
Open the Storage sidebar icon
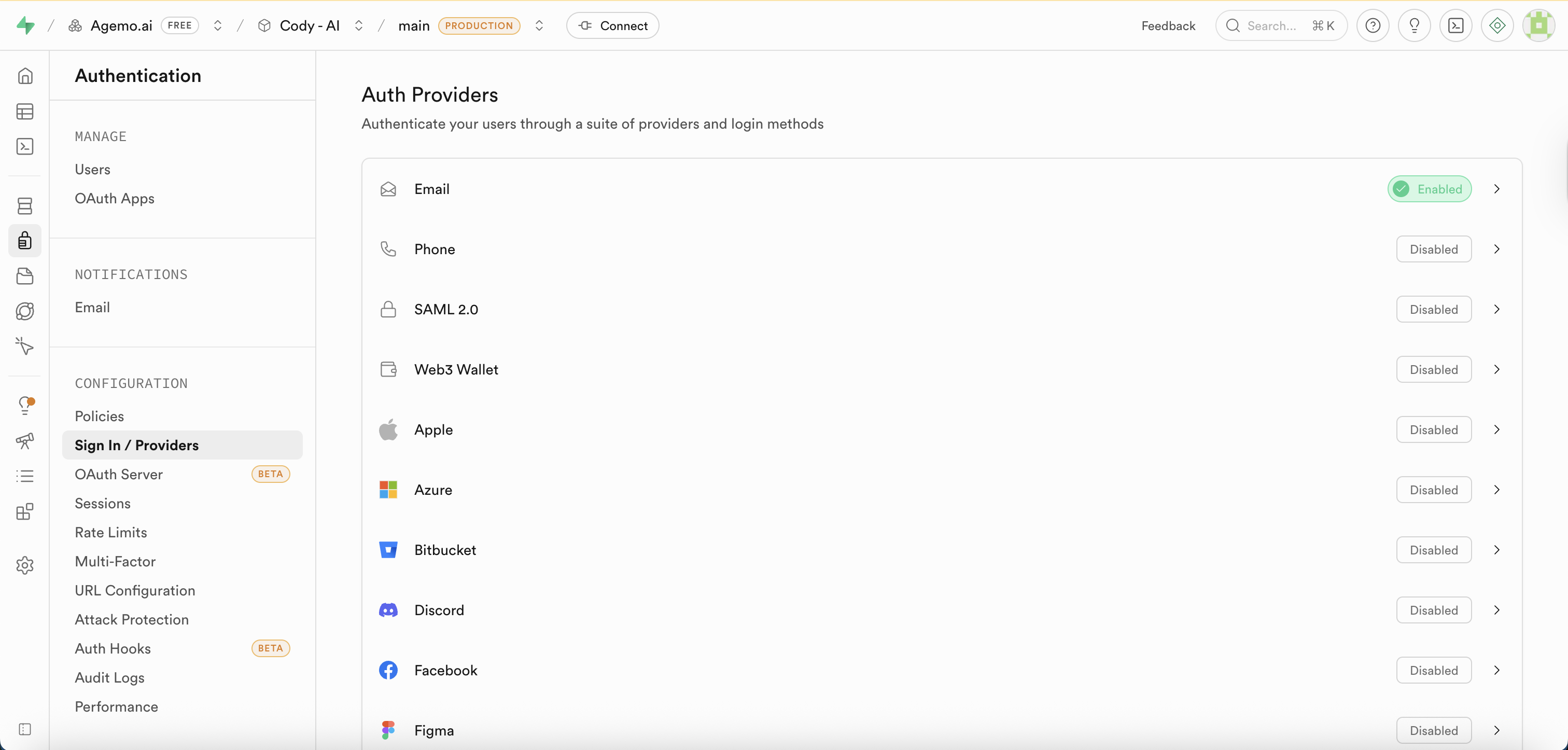25,276
